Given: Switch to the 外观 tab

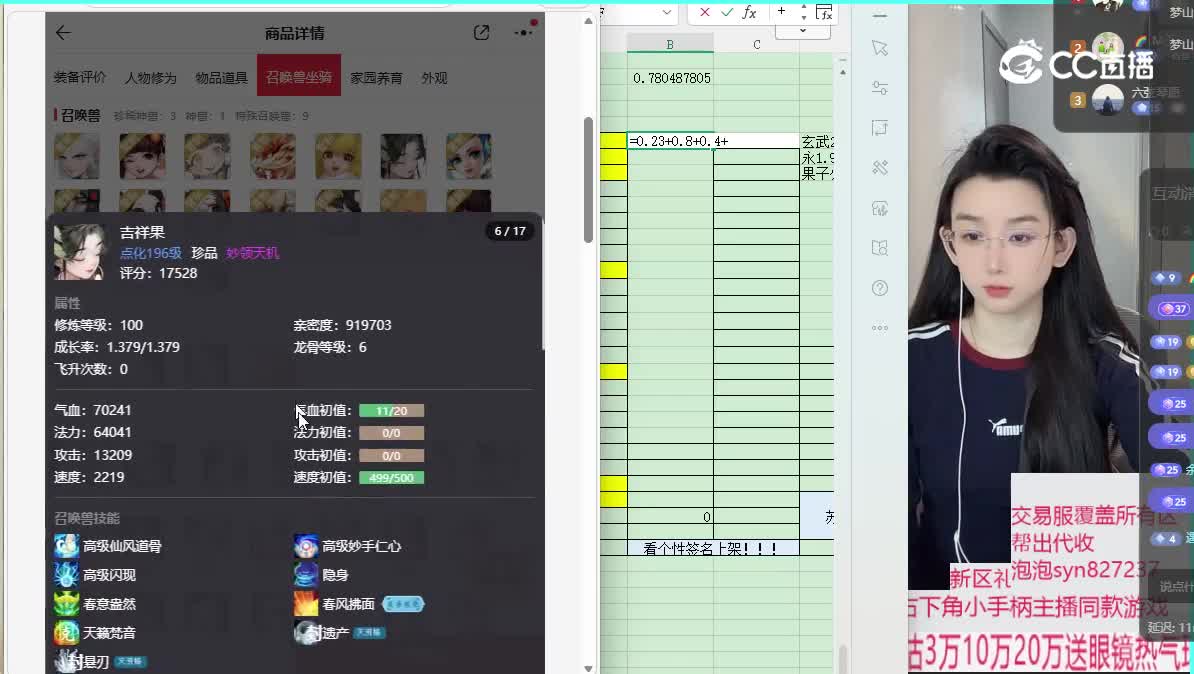Looking at the screenshot, I should point(434,78).
